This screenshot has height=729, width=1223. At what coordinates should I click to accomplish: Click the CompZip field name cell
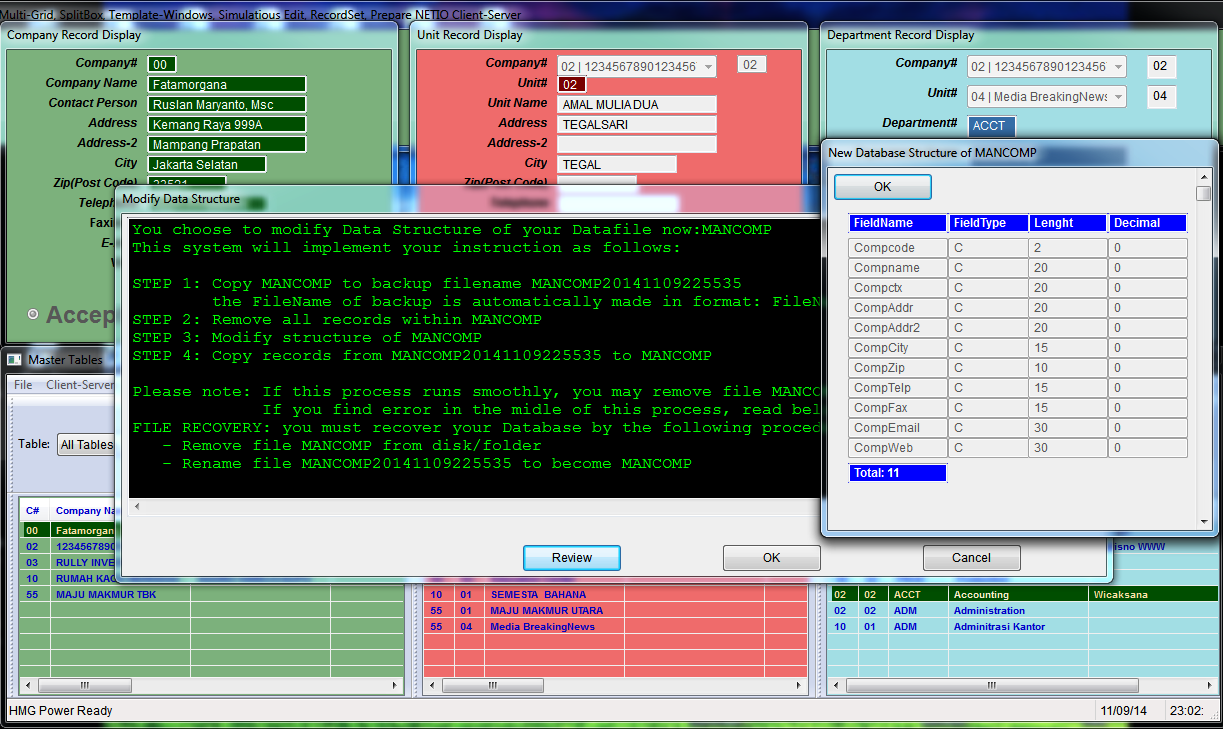897,368
